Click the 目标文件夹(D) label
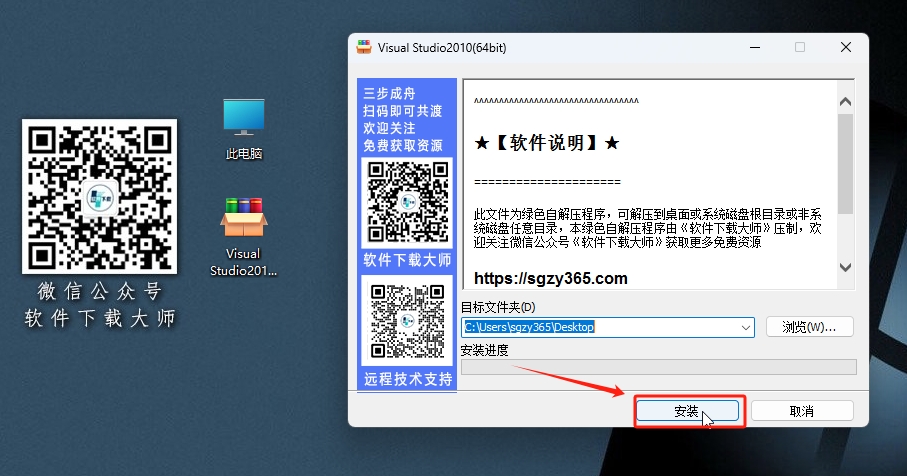 (498, 307)
